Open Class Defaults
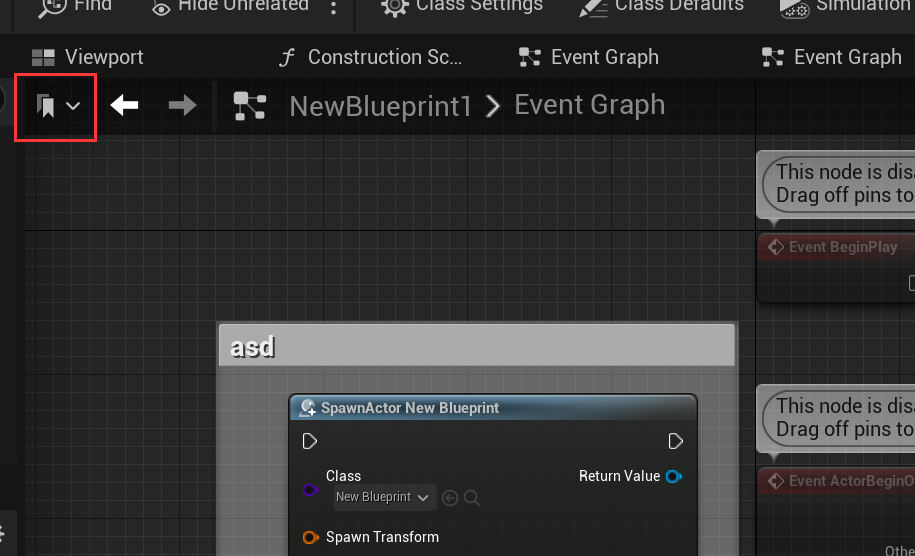The height and width of the screenshot is (556, 915). [662, 7]
